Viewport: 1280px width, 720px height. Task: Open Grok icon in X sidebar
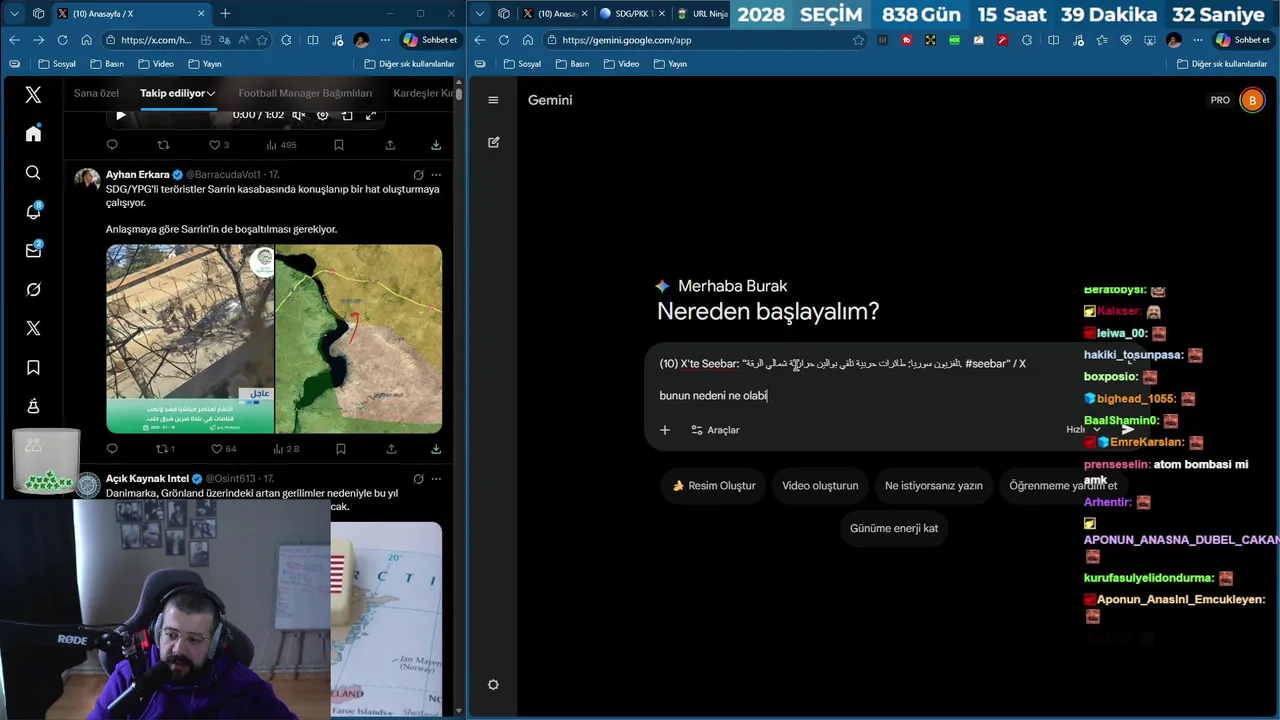coord(33,289)
